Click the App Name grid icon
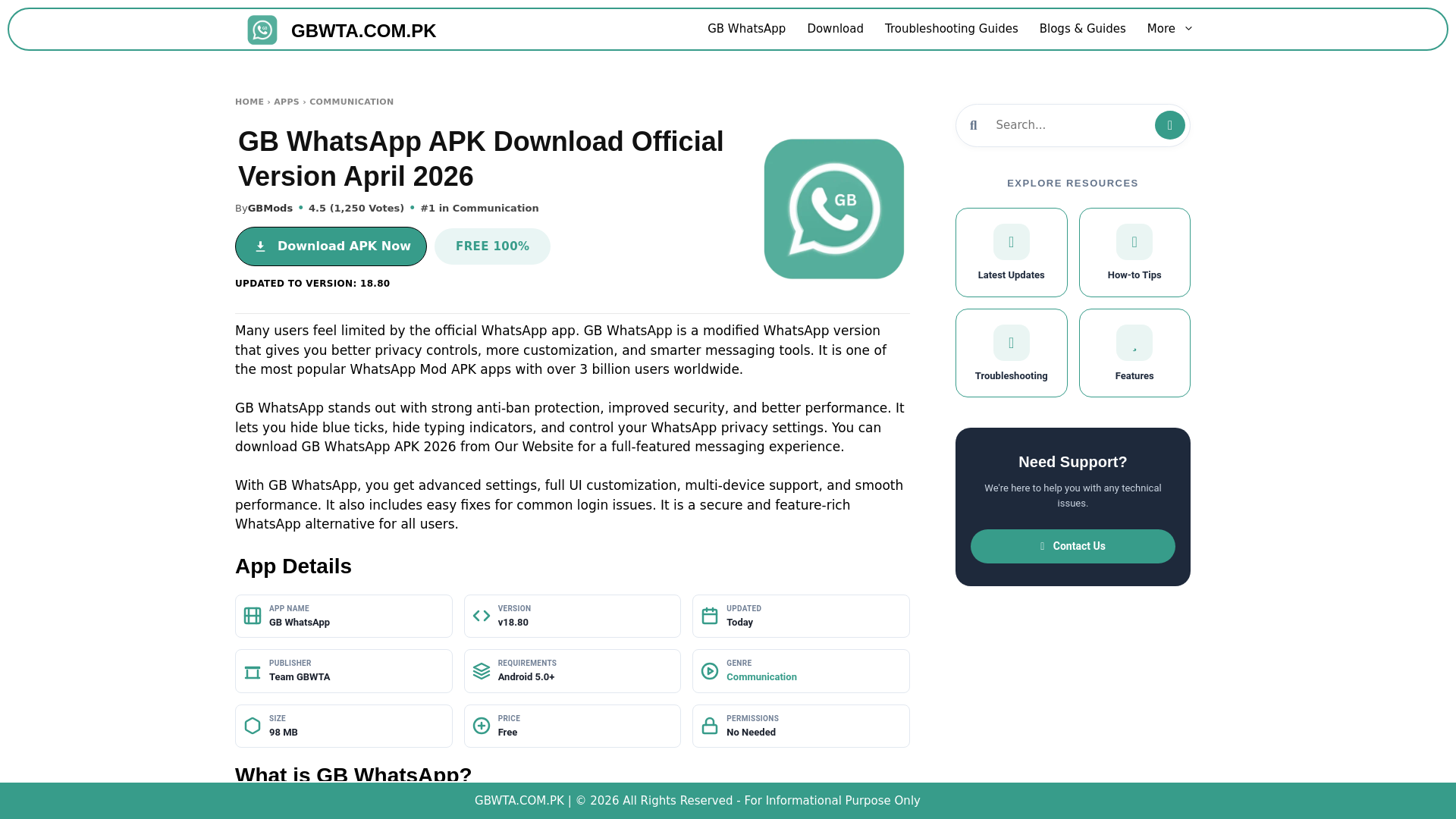The height and width of the screenshot is (819, 1456). pos(253,616)
